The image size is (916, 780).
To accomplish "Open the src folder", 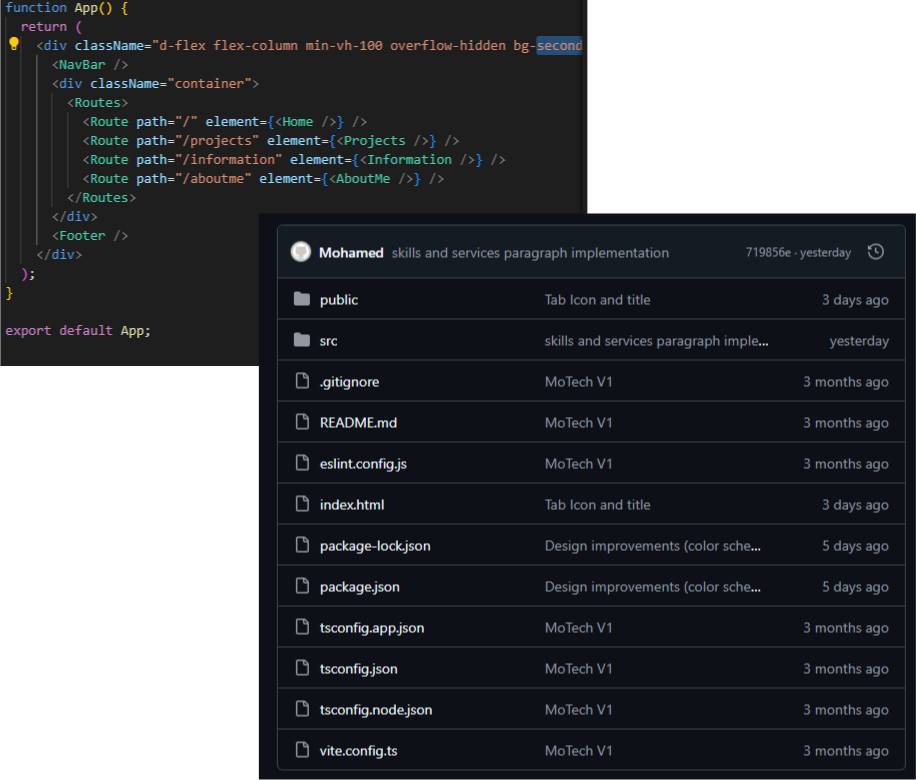I will coord(328,341).
